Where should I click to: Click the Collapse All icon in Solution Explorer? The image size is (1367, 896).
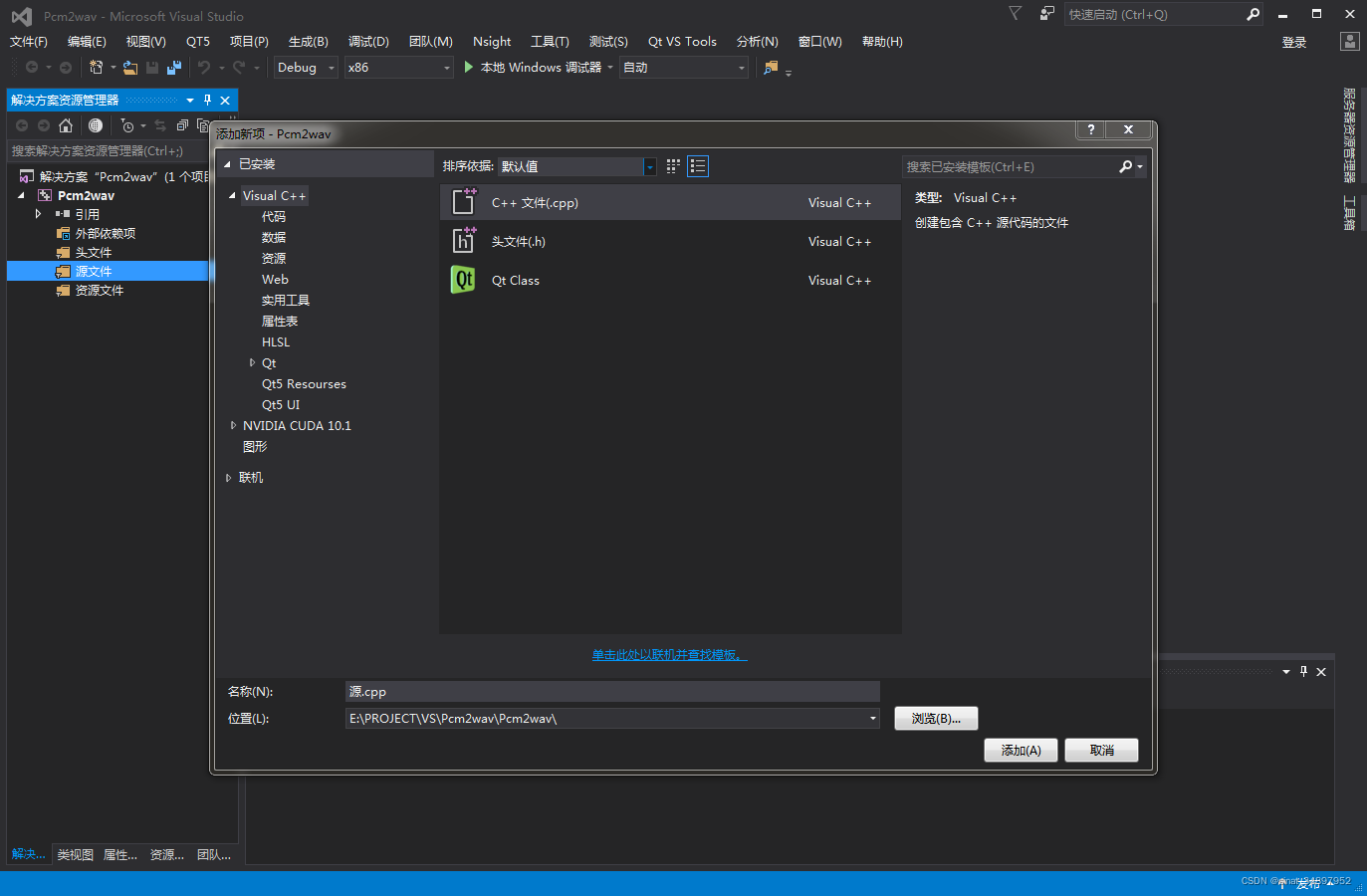(x=182, y=125)
